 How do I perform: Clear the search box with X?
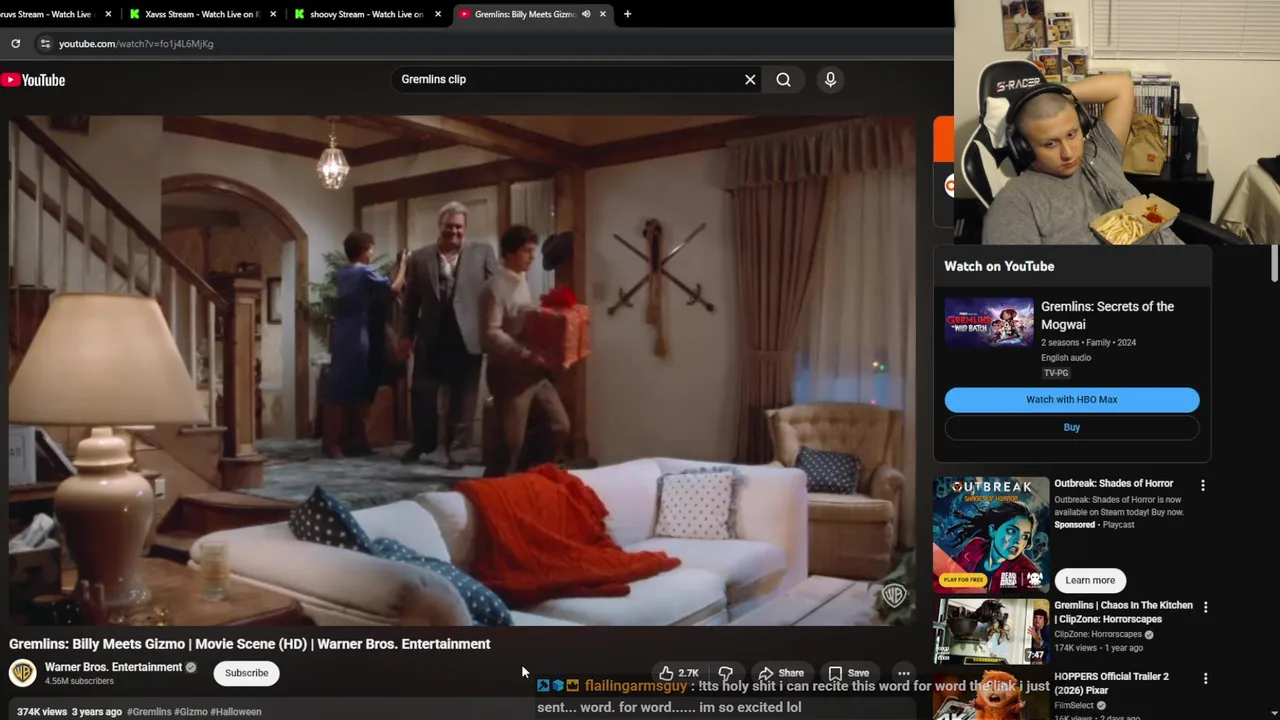pyautogui.click(x=750, y=79)
